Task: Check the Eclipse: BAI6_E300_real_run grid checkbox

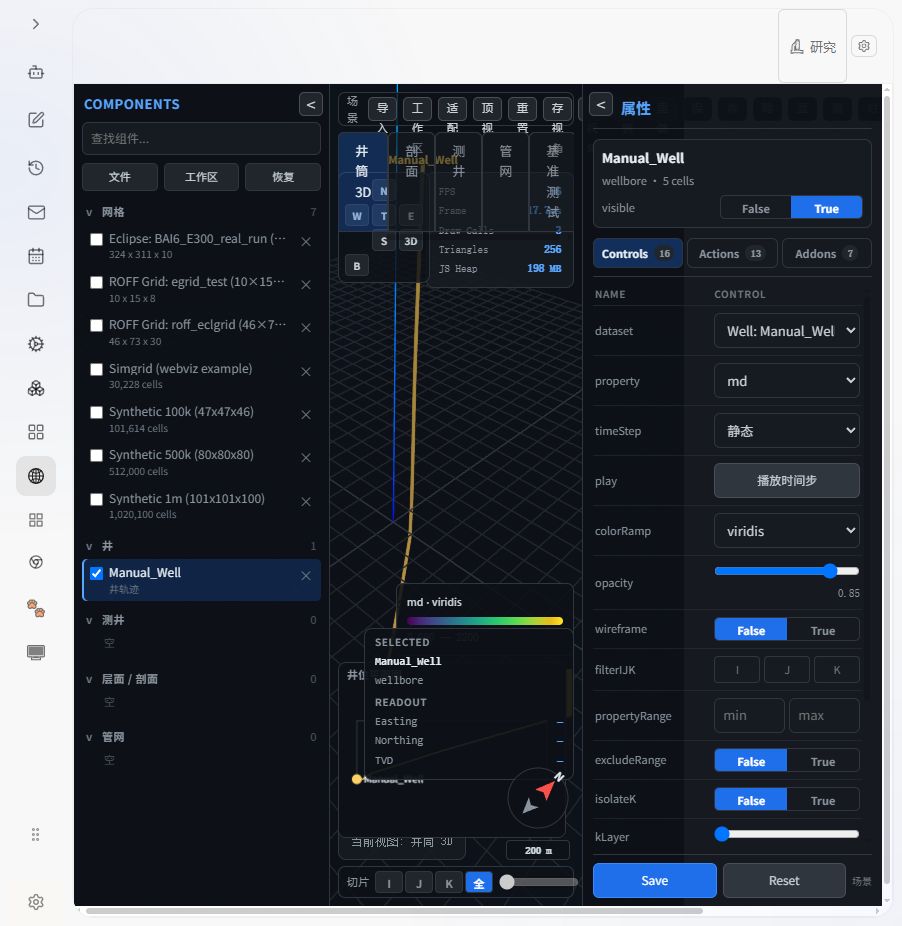Action: 96,239
